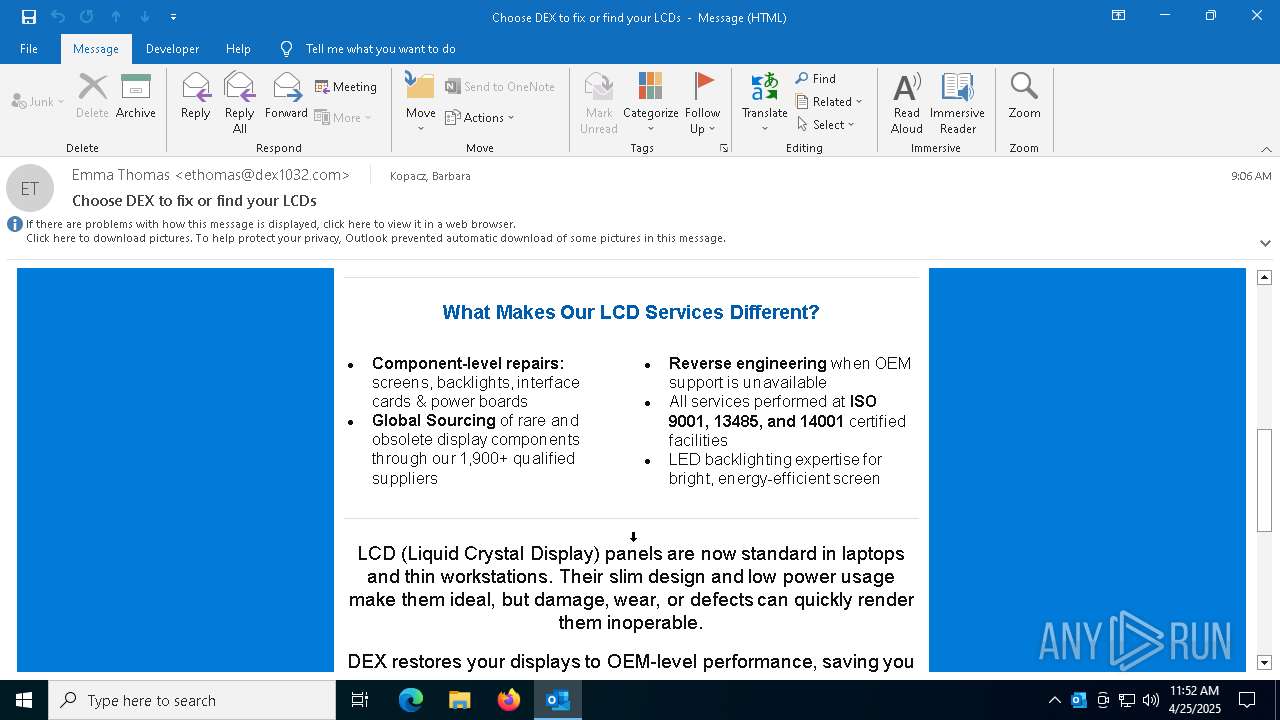Start Read Aloud

click(907, 103)
